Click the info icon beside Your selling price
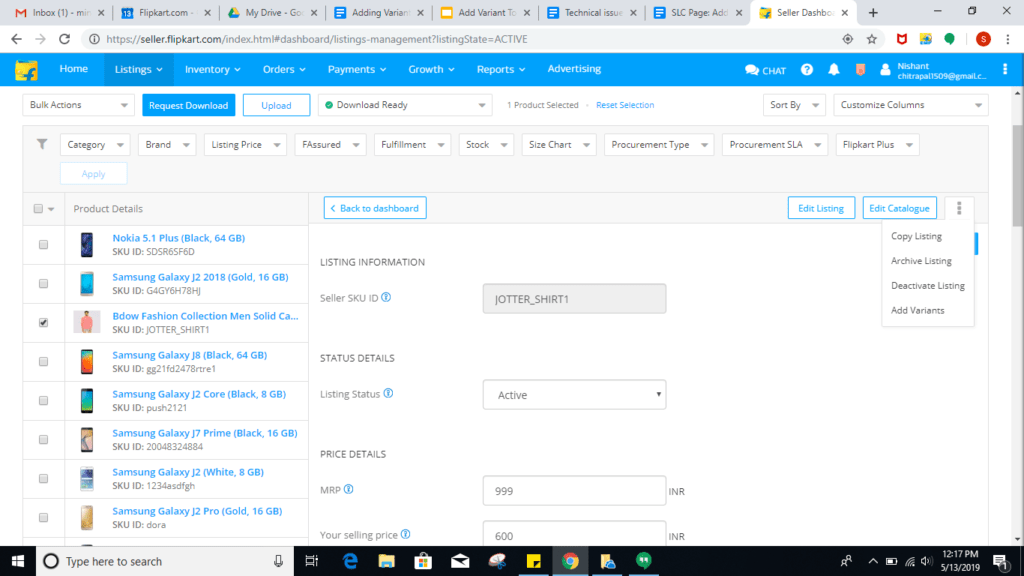The height and width of the screenshot is (576, 1024). (406, 534)
